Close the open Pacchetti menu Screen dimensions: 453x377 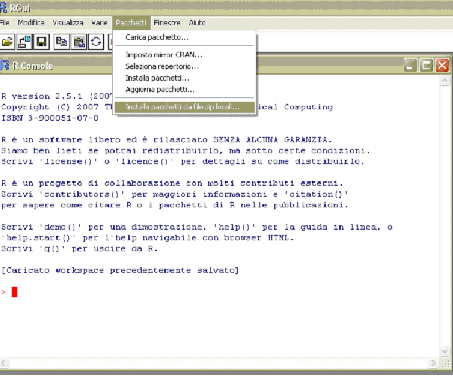[131, 23]
